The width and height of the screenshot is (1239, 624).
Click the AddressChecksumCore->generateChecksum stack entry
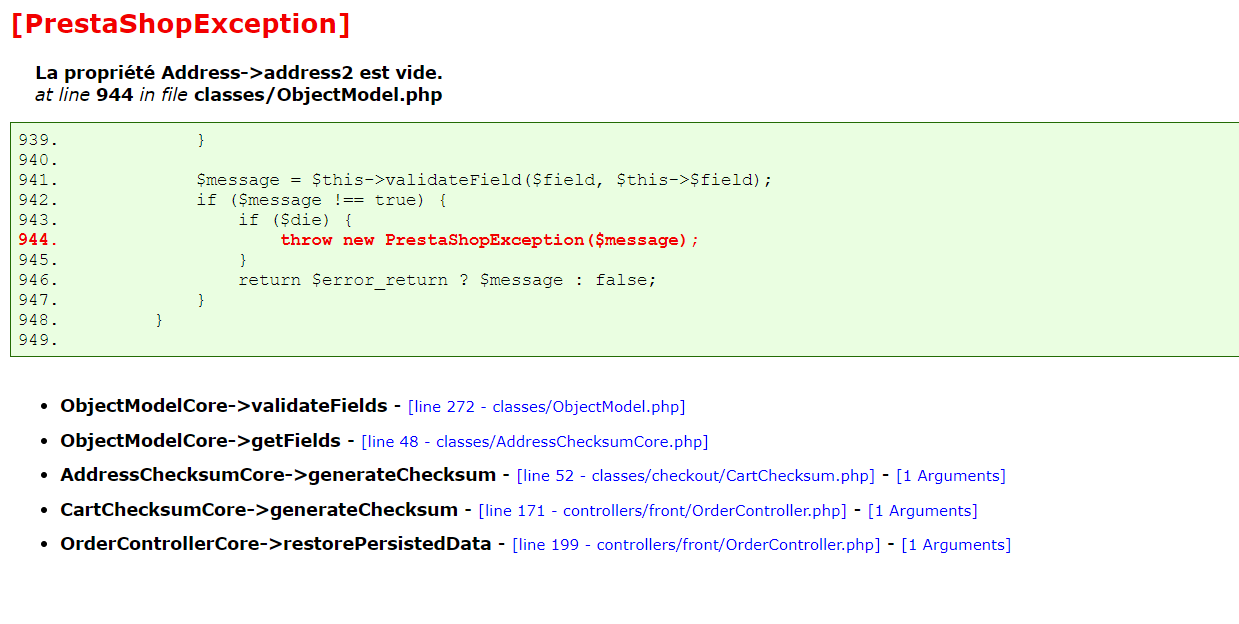click(278, 475)
